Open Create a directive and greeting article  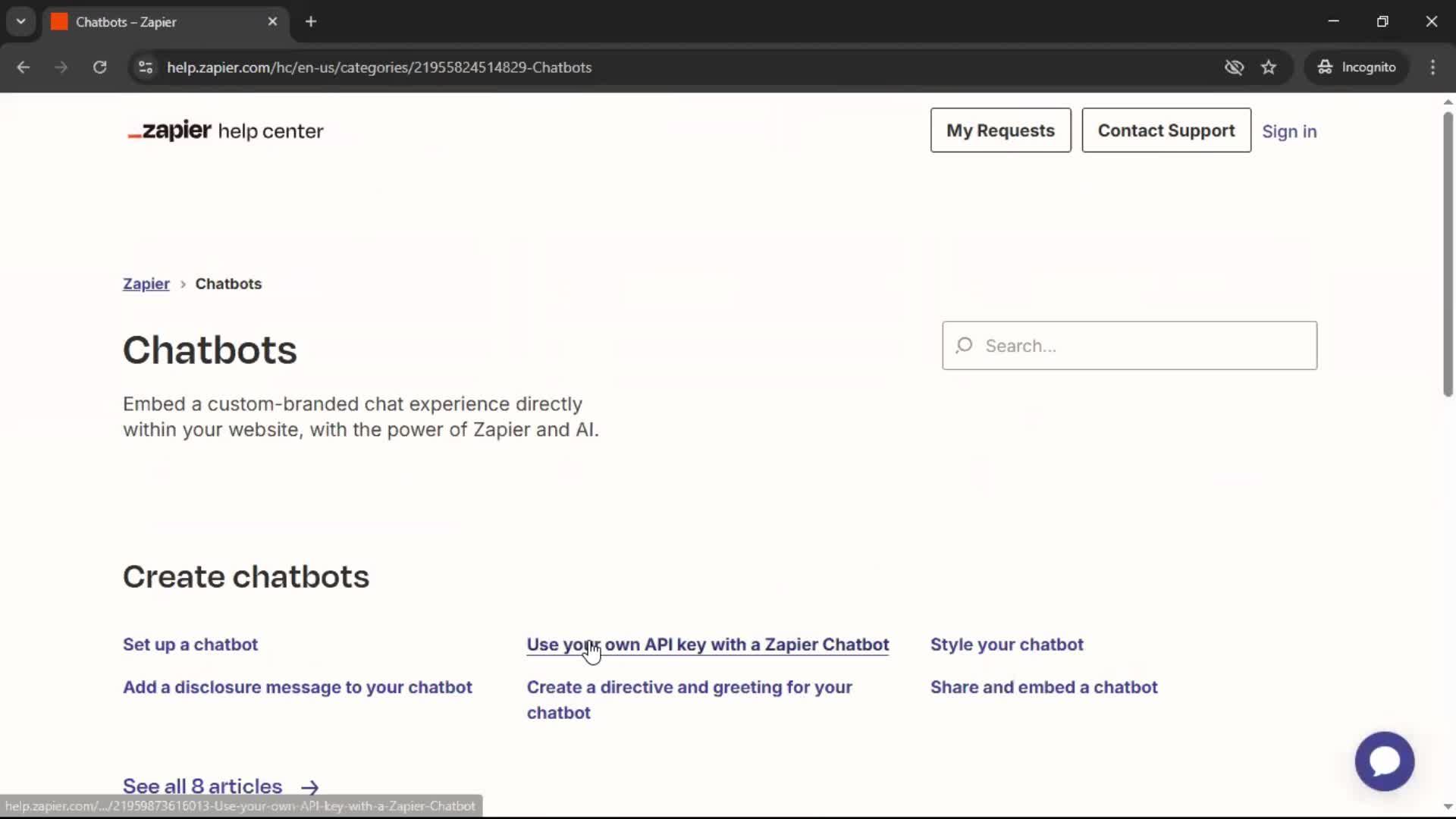point(689,700)
